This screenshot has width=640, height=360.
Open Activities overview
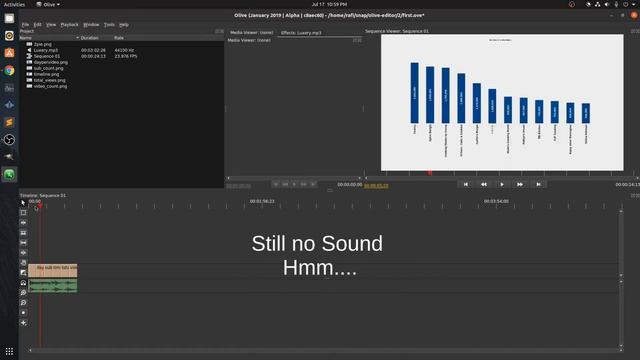(x=14, y=4)
